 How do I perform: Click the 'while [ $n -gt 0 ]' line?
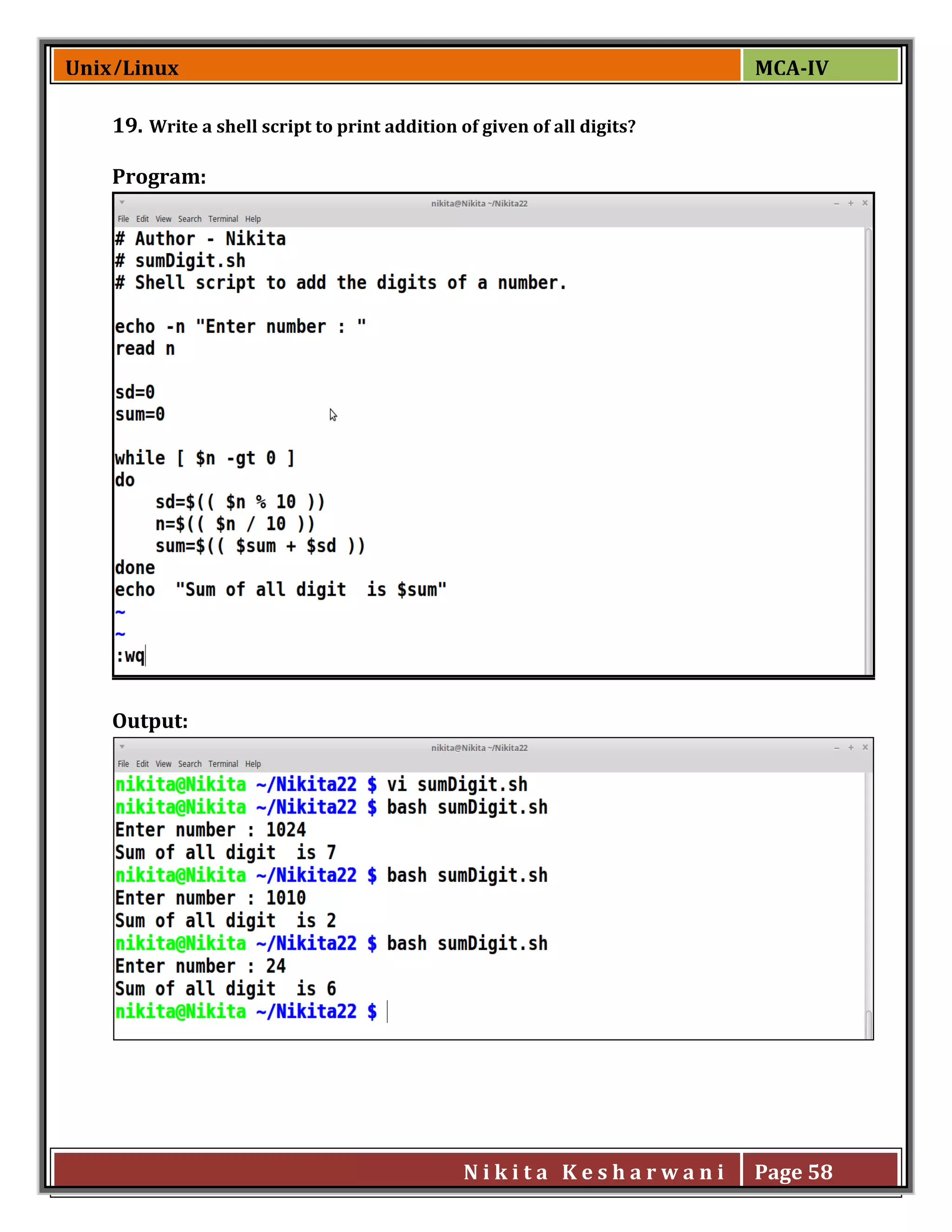point(205,458)
